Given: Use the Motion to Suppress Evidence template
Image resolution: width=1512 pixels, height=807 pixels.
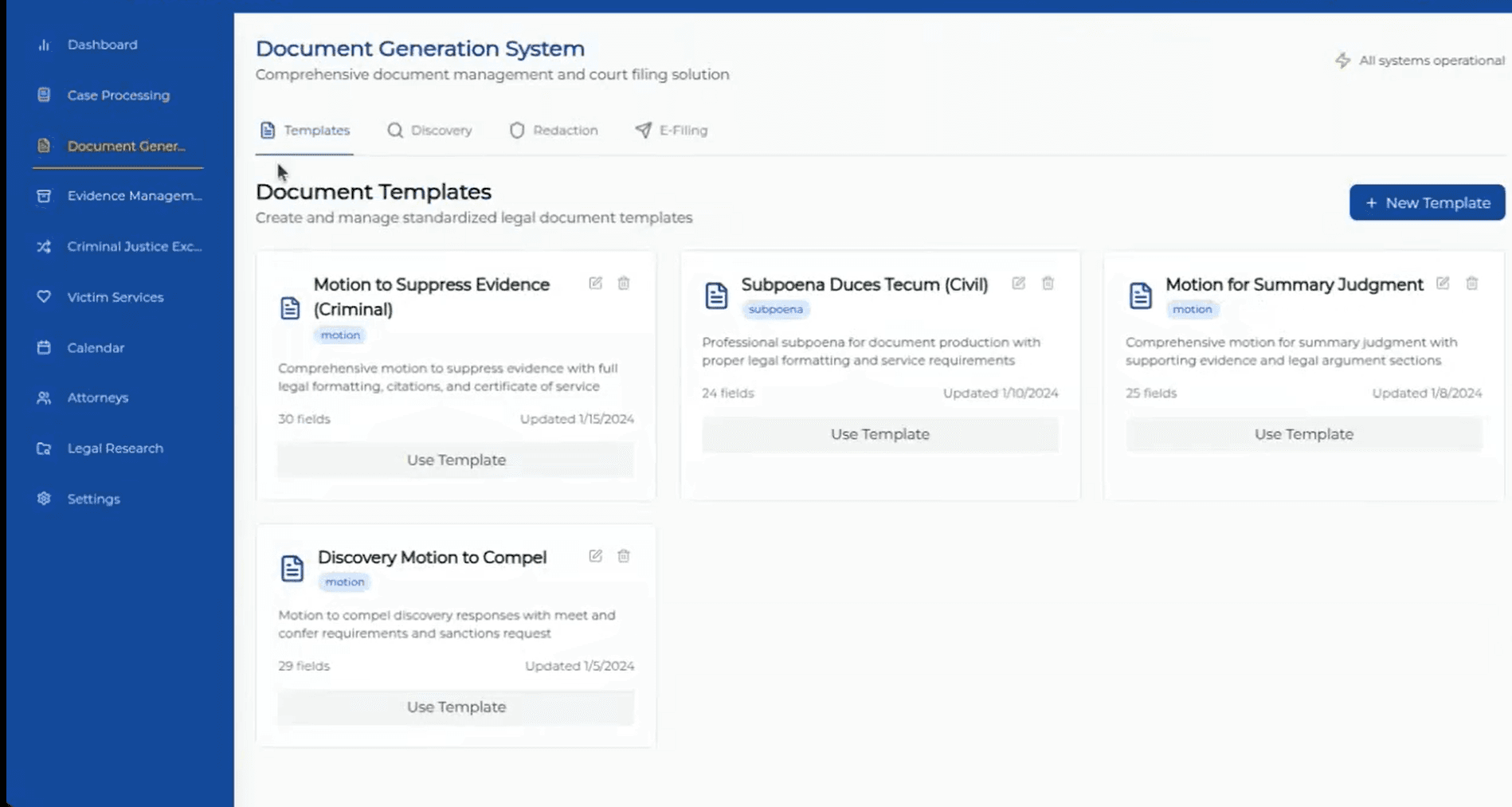Looking at the screenshot, I should point(456,460).
